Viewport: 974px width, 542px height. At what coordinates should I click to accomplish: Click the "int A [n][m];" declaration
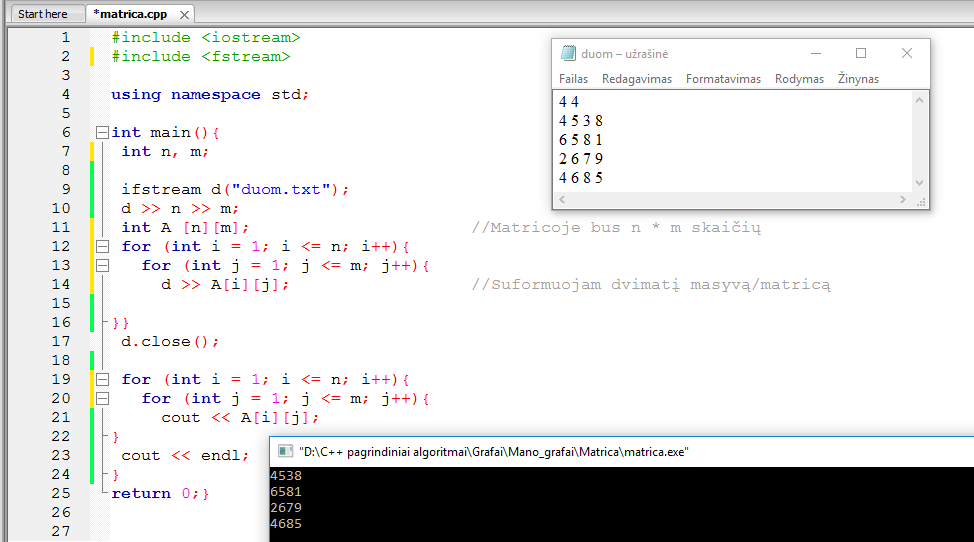coord(185,228)
